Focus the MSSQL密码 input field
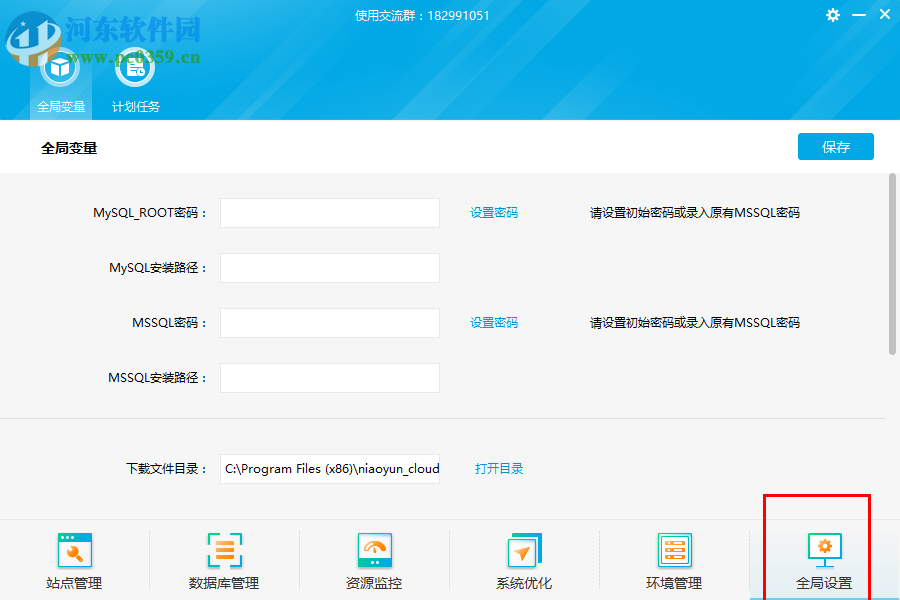 [329, 323]
